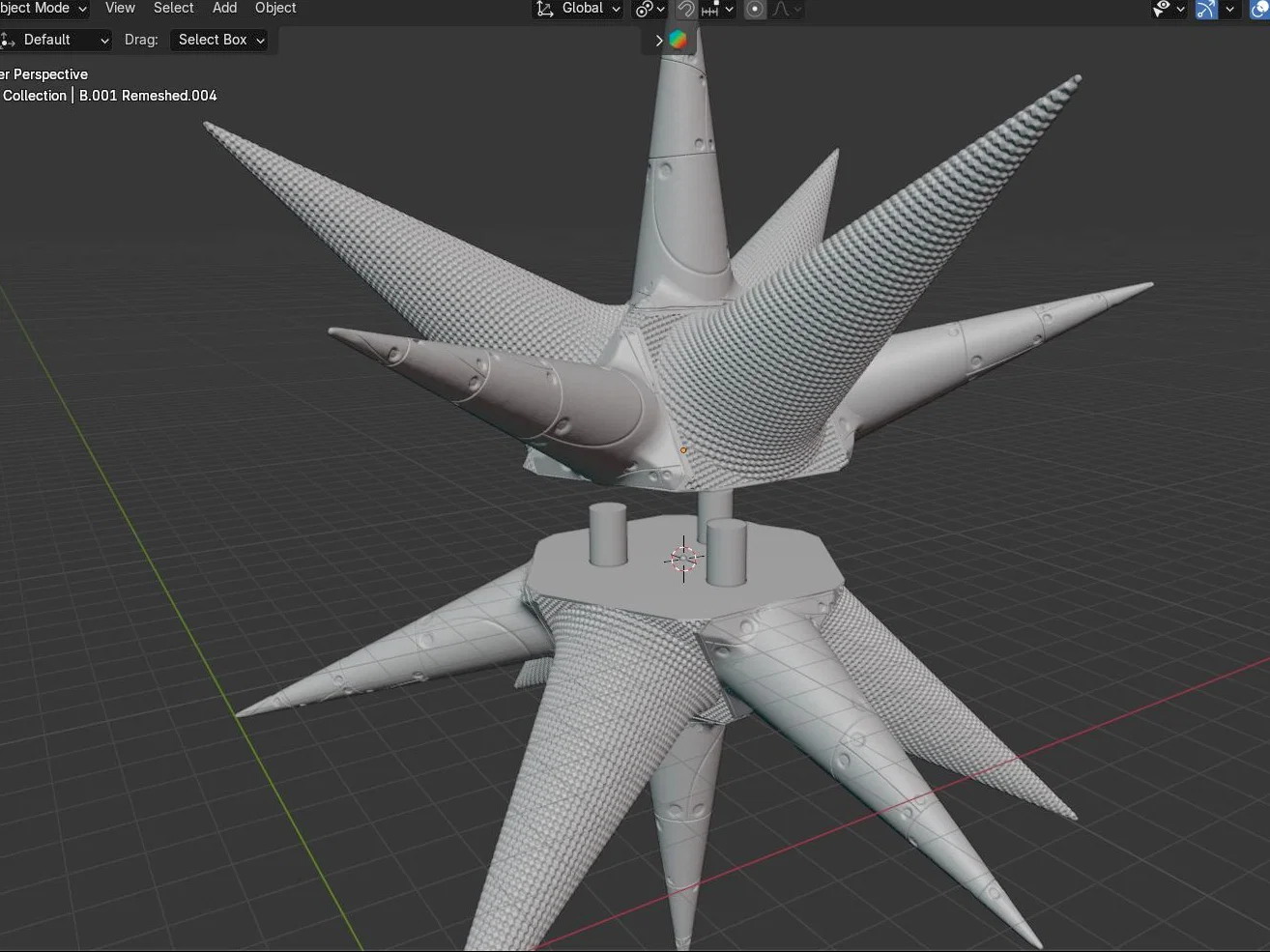Open the Object Mode interaction dropdown

click(x=43, y=9)
